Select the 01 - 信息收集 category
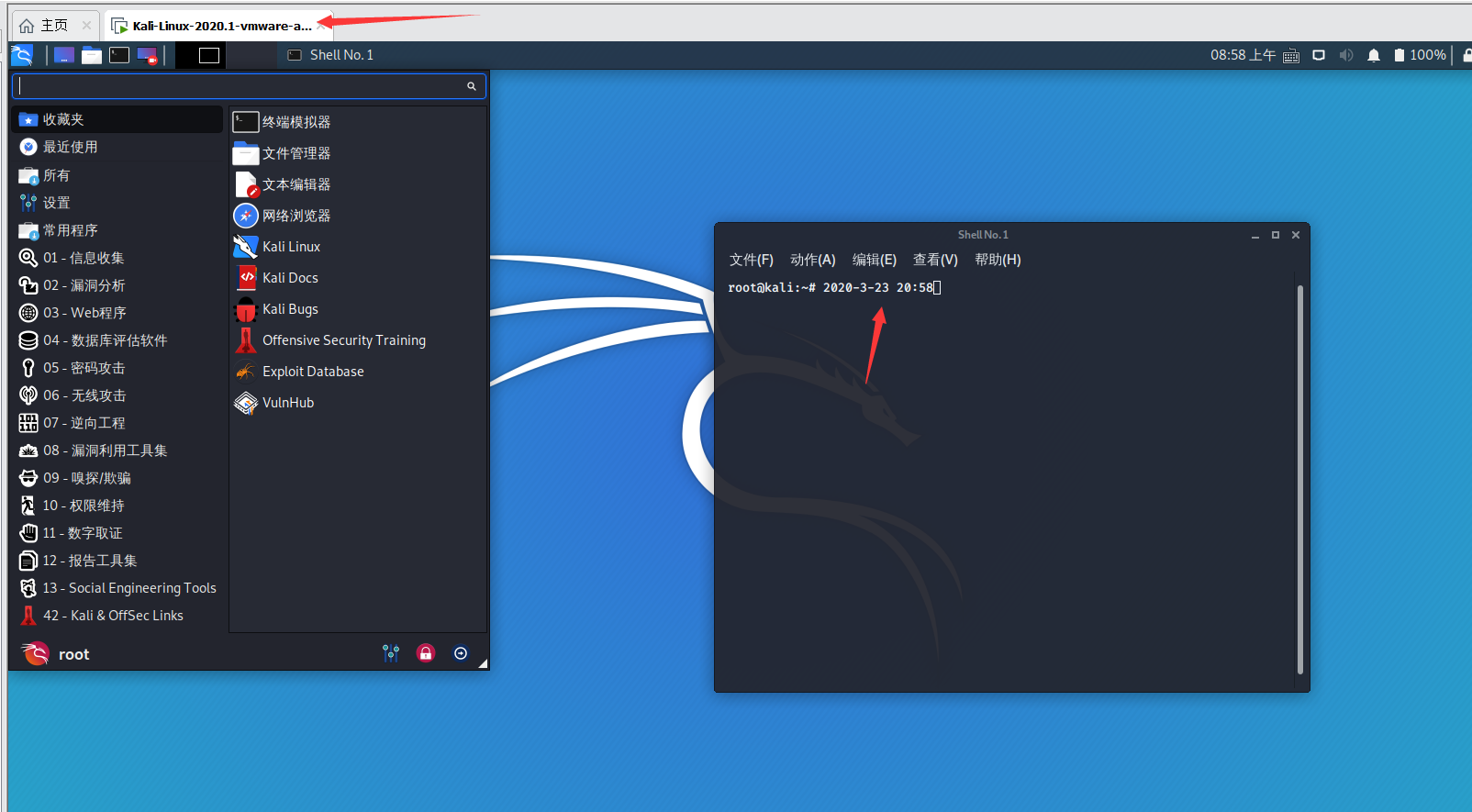 tap(117, 258)
